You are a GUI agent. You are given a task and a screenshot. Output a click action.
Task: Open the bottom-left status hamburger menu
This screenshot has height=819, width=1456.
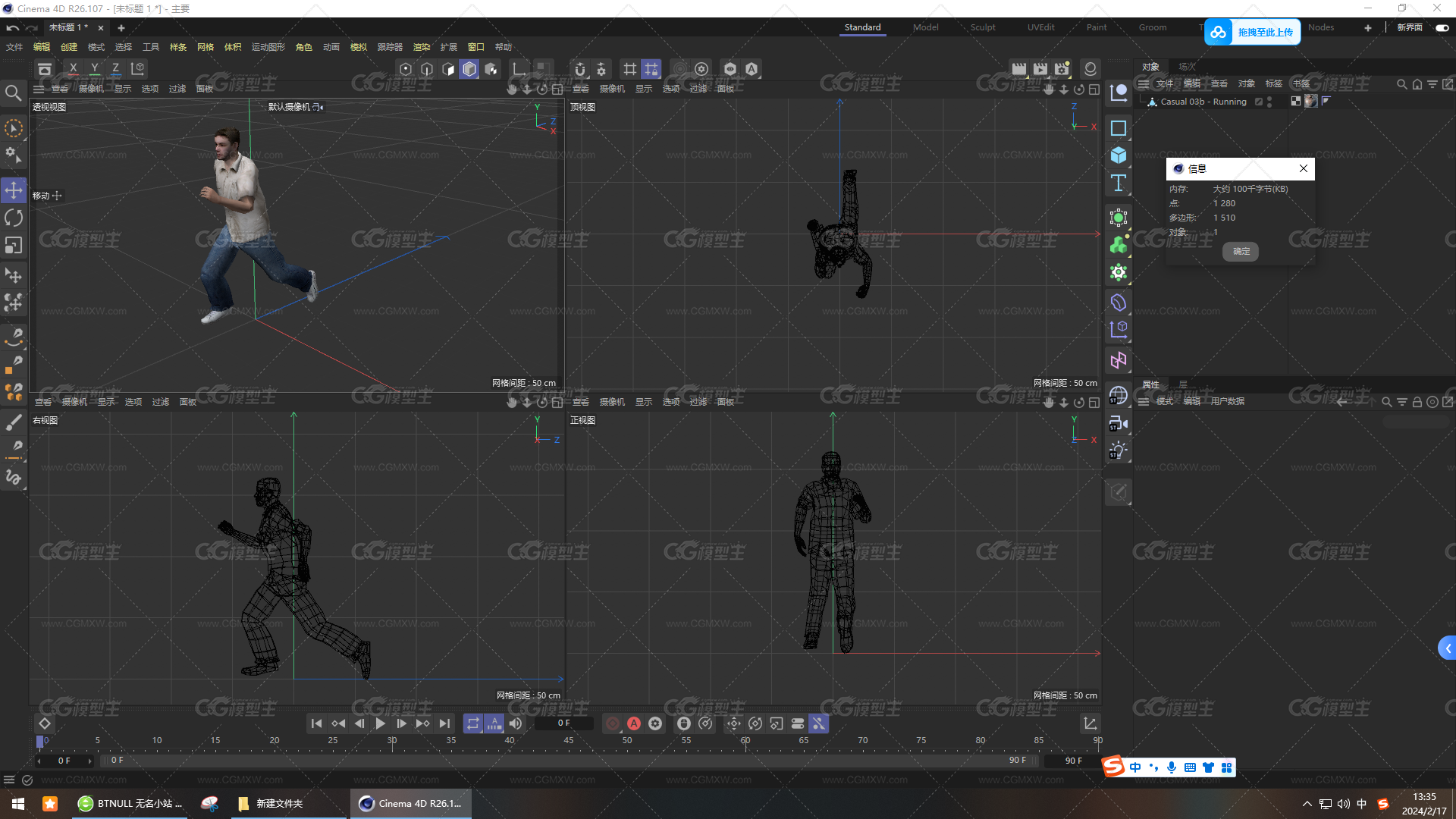tap(9, 780)
